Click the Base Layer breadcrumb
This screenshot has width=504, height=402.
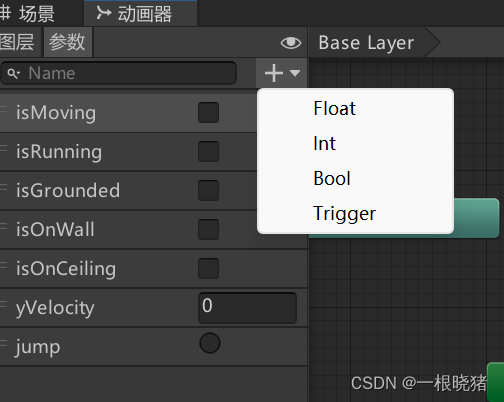[x=366, y=43]
